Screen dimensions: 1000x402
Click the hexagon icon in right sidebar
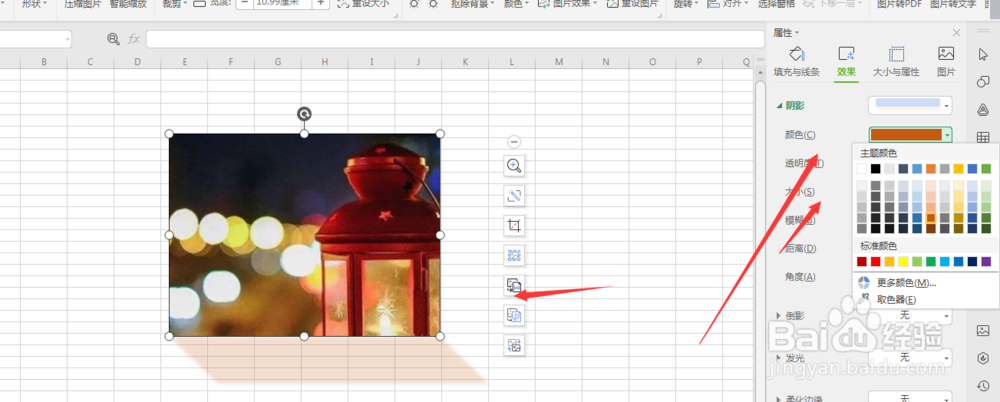click(983, 358)
